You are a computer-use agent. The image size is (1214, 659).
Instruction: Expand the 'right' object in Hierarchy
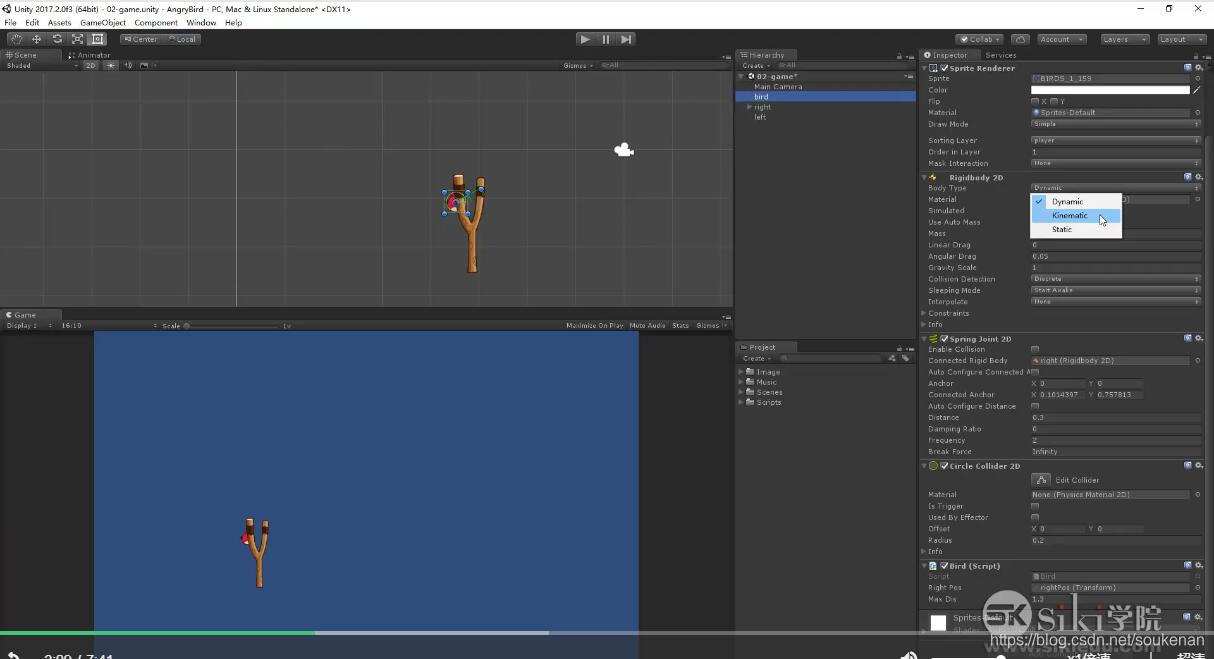pos(749,107)
